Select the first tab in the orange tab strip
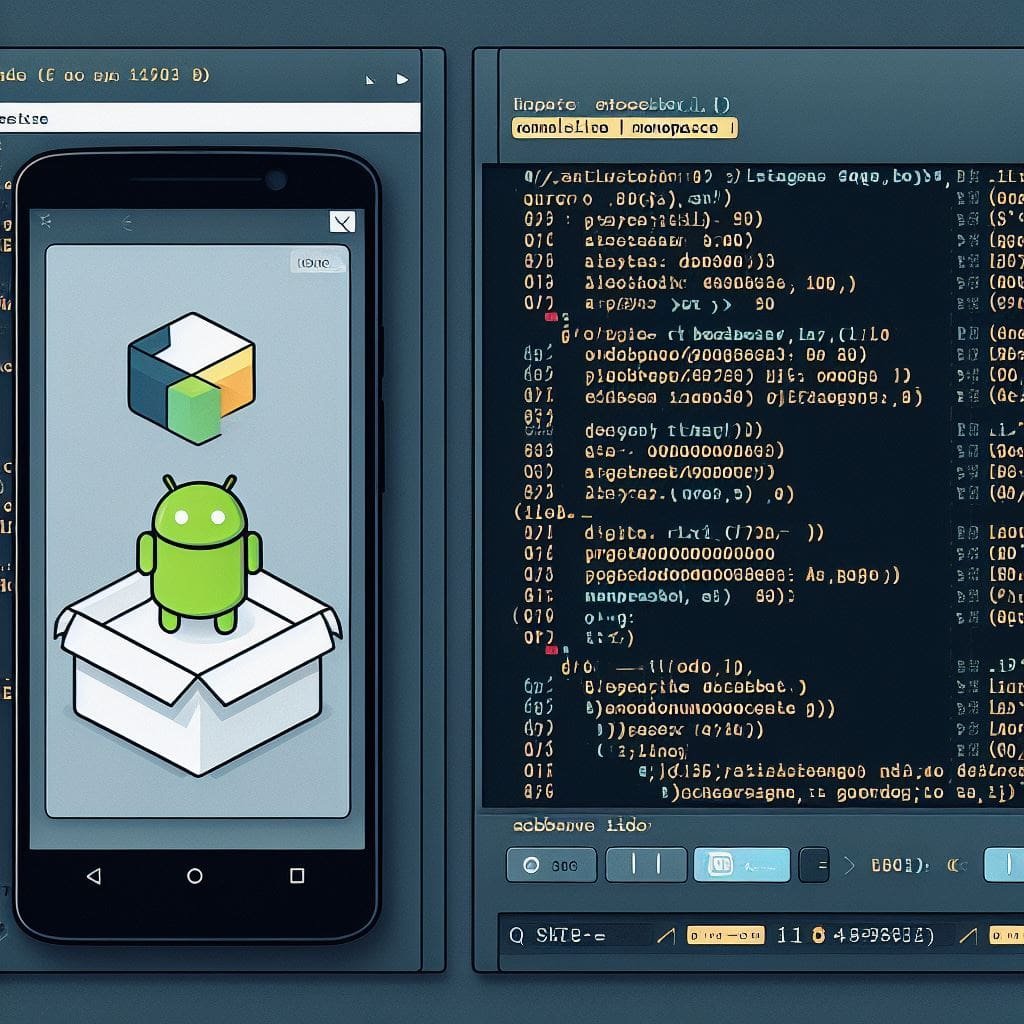 click(562, 128)
